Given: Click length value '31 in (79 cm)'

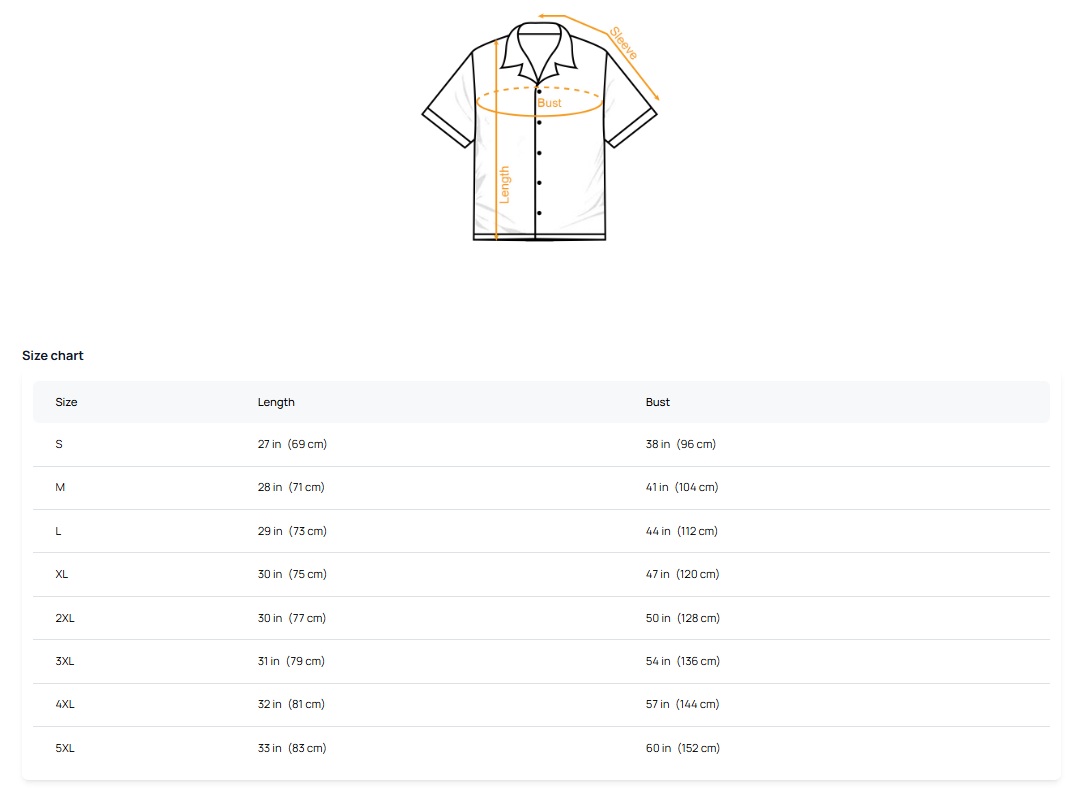Looking at the screenshot, I should [291, 661].
